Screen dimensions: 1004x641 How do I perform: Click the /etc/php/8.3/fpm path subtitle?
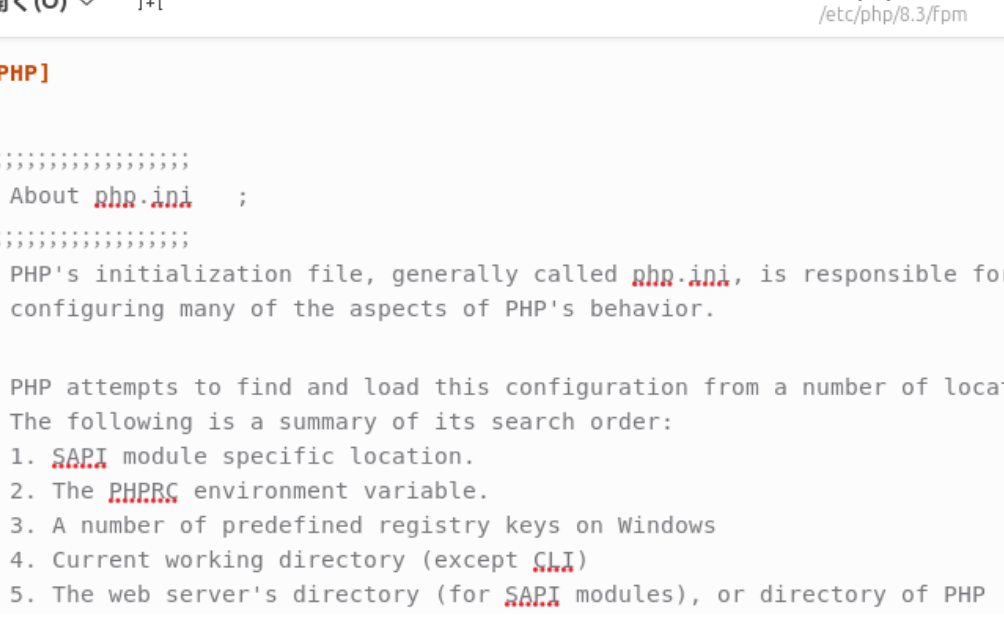893,15
